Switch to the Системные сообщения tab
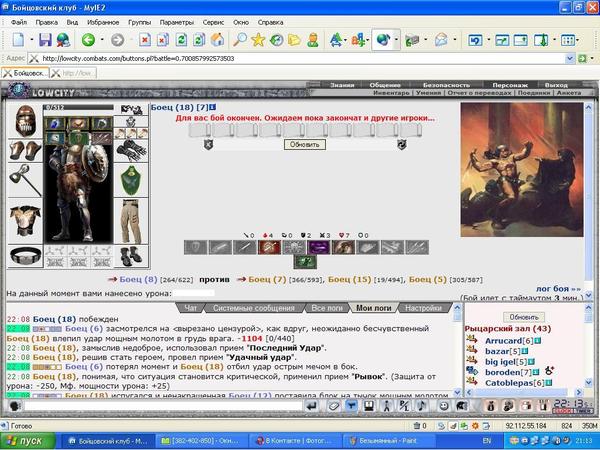The image size is (600, 450). (x=254, y=308)
